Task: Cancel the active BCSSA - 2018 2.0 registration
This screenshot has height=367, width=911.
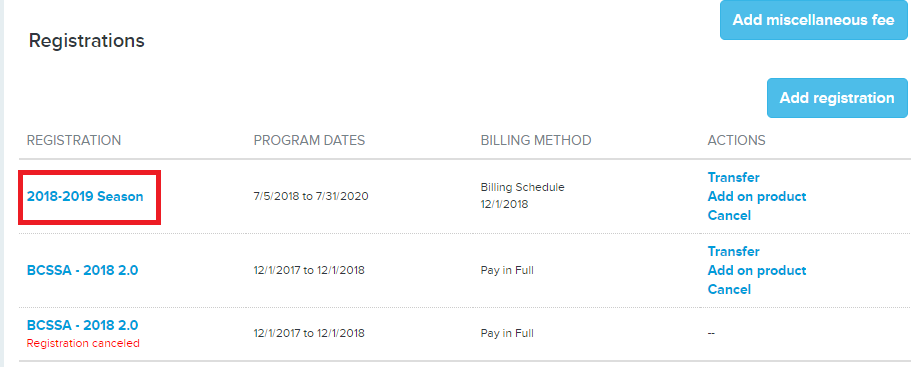Action: [x=729, y=289]
